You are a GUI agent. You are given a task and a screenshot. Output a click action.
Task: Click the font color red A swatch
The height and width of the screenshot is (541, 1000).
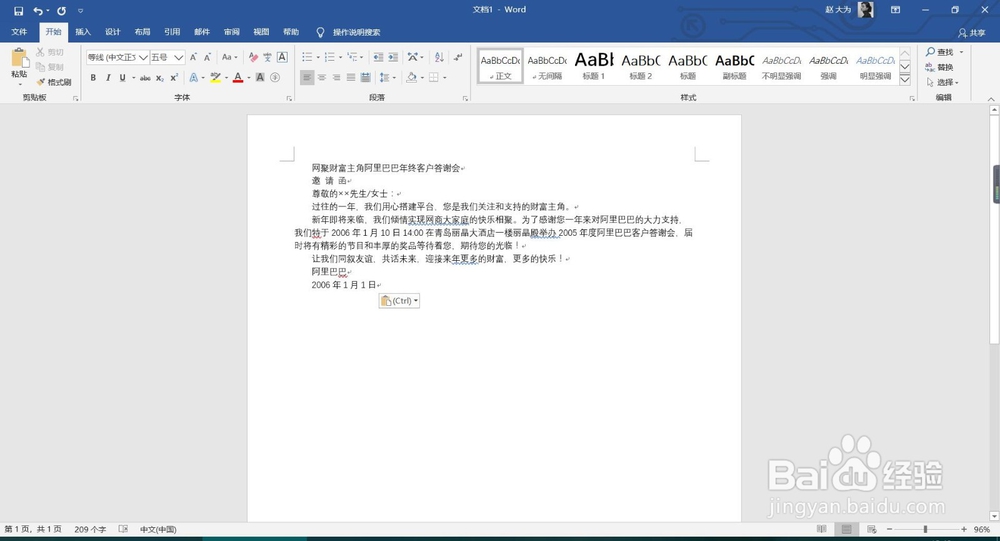pyautogui.click(x=238, y=78)
